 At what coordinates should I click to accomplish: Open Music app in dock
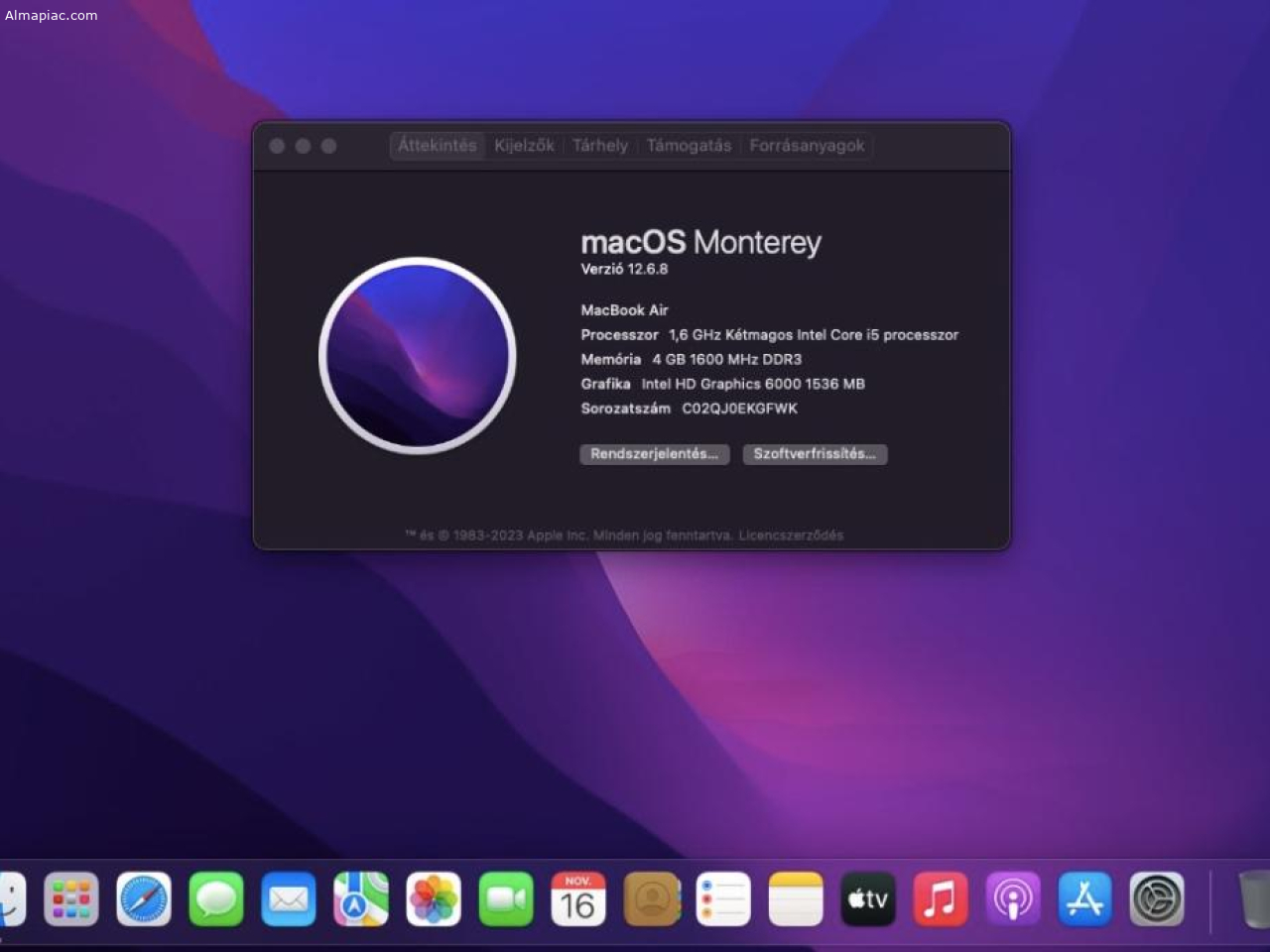point(941,898)
